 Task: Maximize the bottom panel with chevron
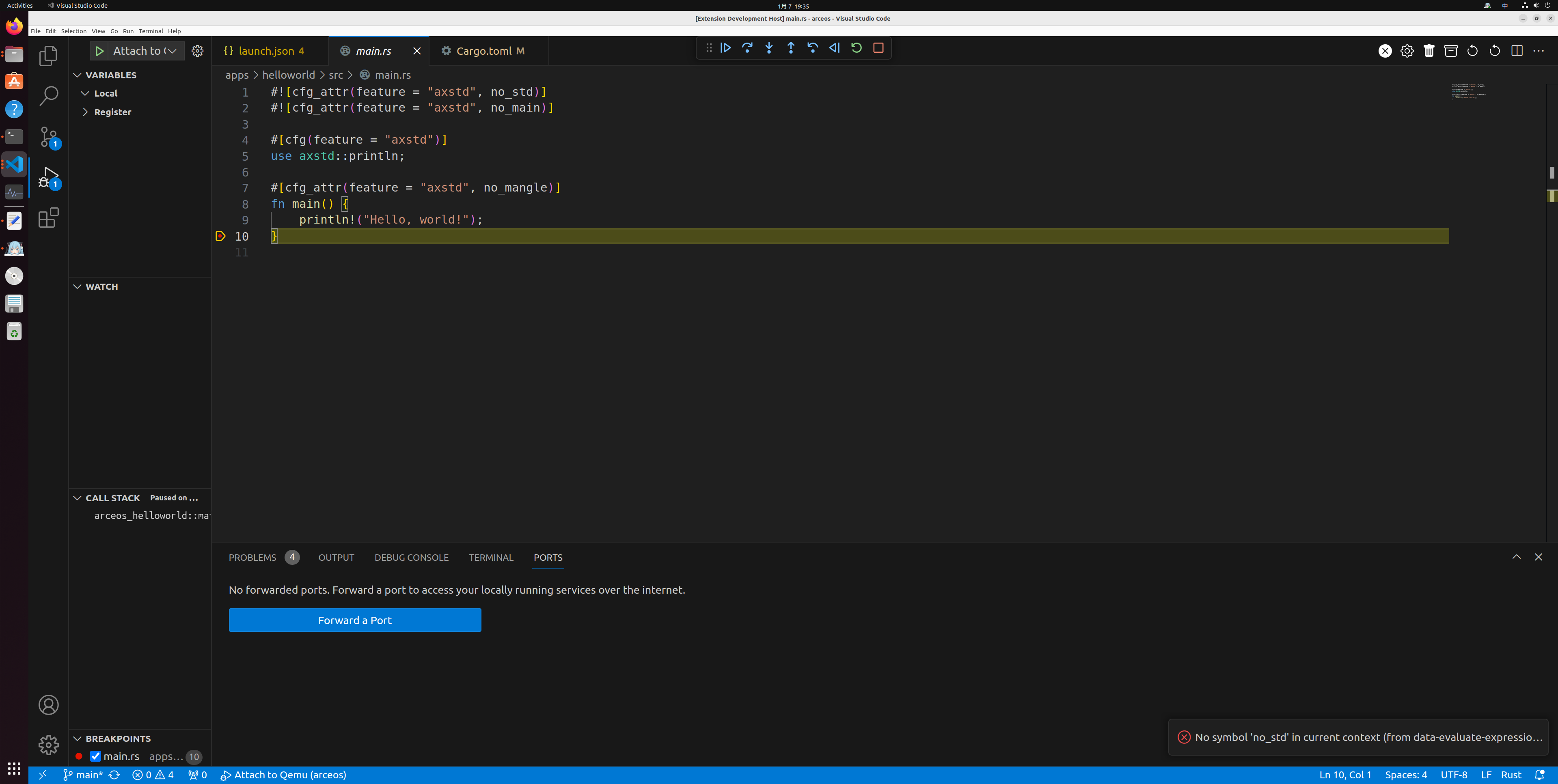(x=1516, y=557)
